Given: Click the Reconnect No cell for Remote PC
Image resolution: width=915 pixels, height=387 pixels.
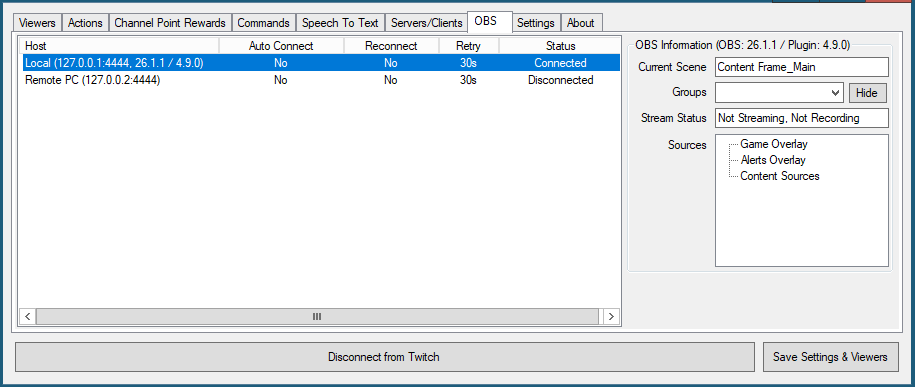Looking at the screenshot, I should click(390, 80).
